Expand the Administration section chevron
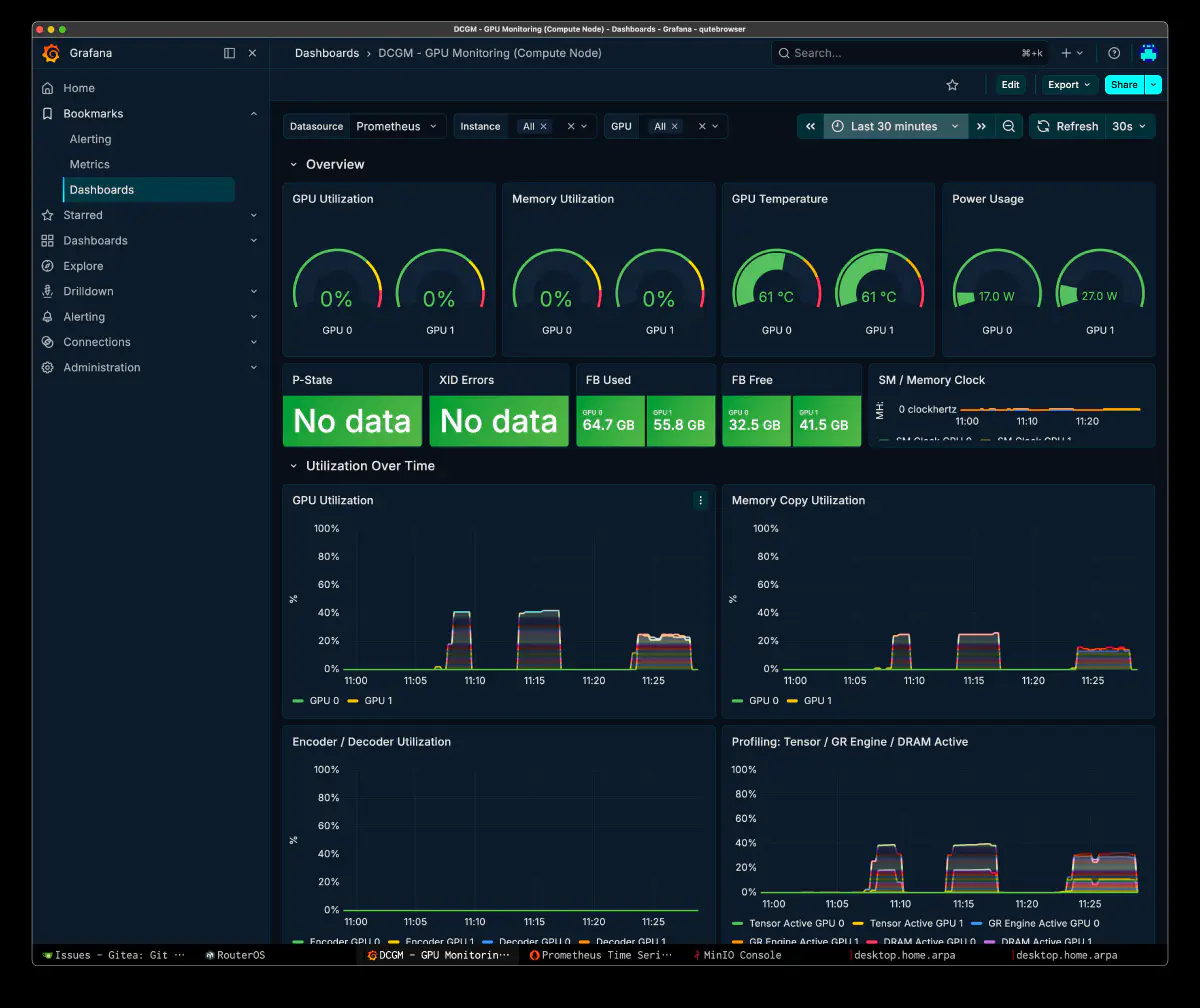1200x1008 pixels. [x=253, y=368]
